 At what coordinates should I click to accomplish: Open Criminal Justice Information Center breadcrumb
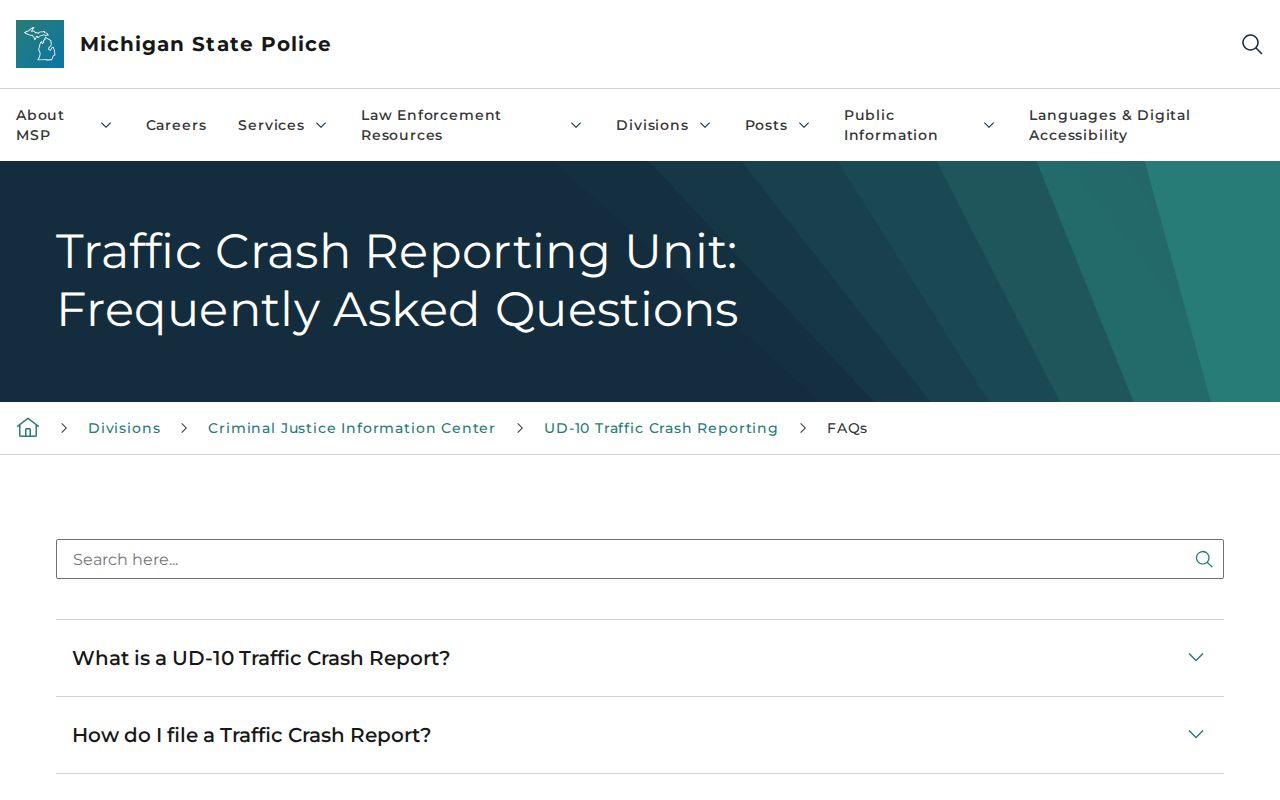point(352,428)
